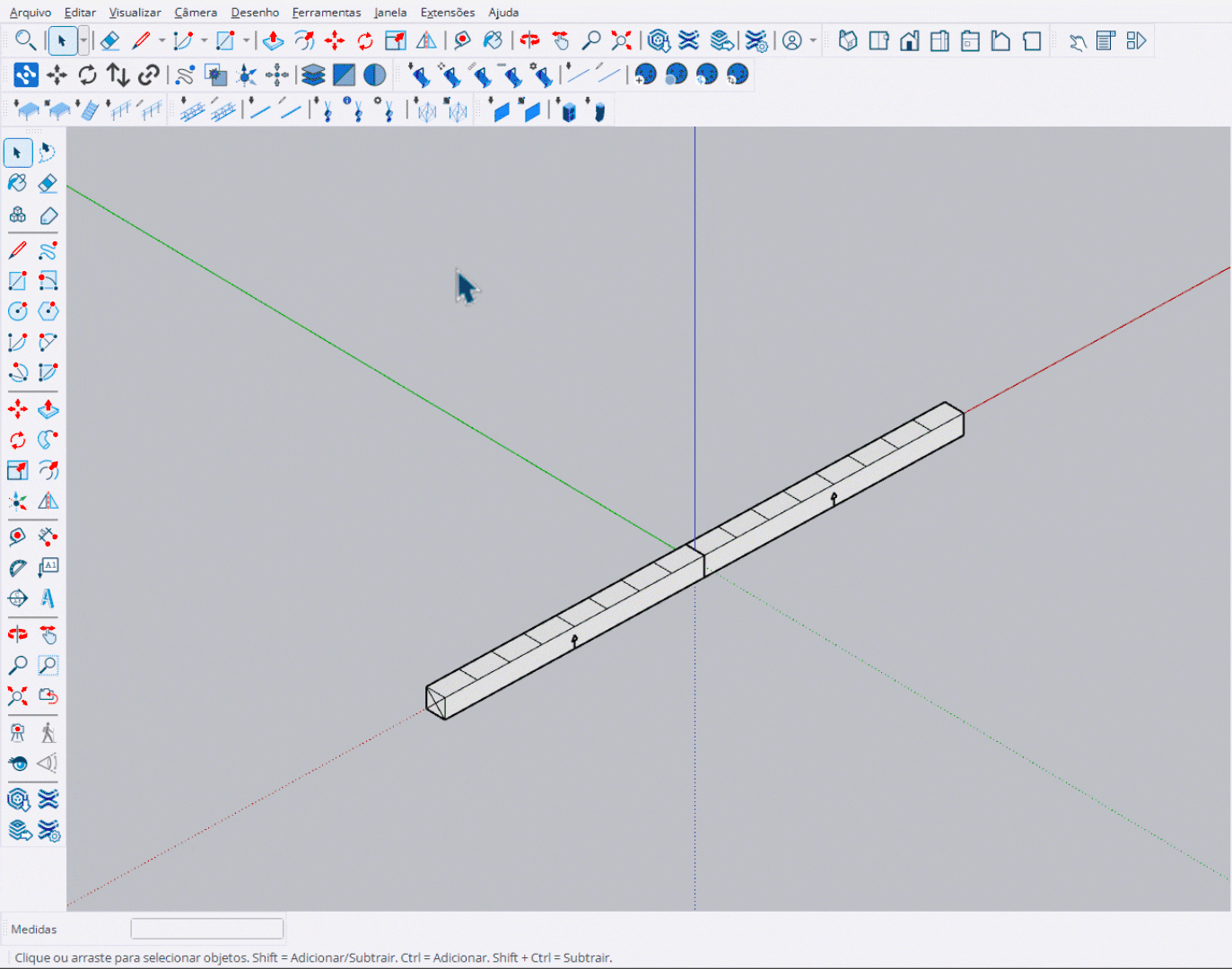Pick the Orbit tool in left palette
Image resolution: width=1232 pixels, height=969 pixels.
point(17,635)
